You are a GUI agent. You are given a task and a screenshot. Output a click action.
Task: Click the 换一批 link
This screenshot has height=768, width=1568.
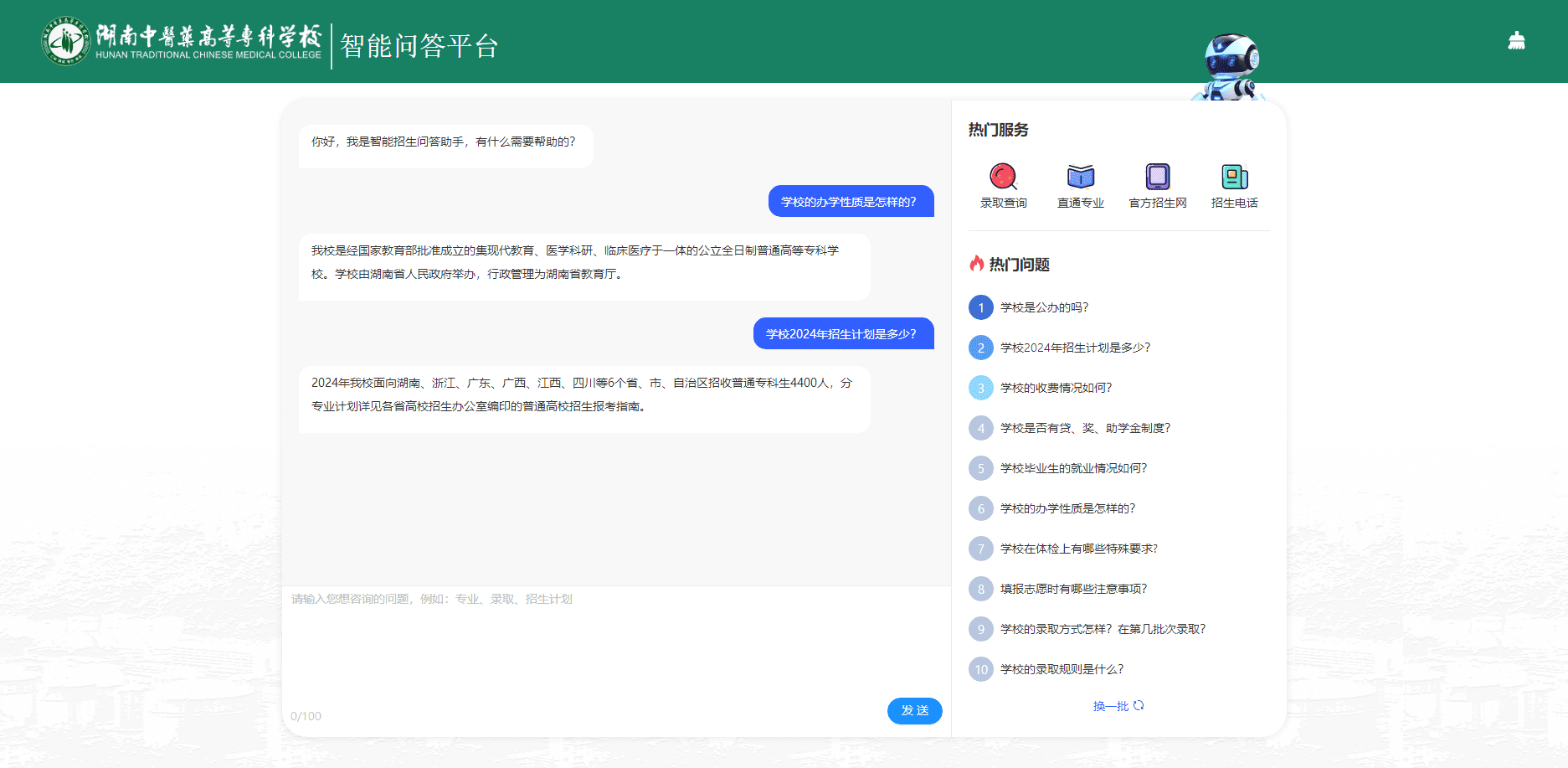[x=1110, y=706]
